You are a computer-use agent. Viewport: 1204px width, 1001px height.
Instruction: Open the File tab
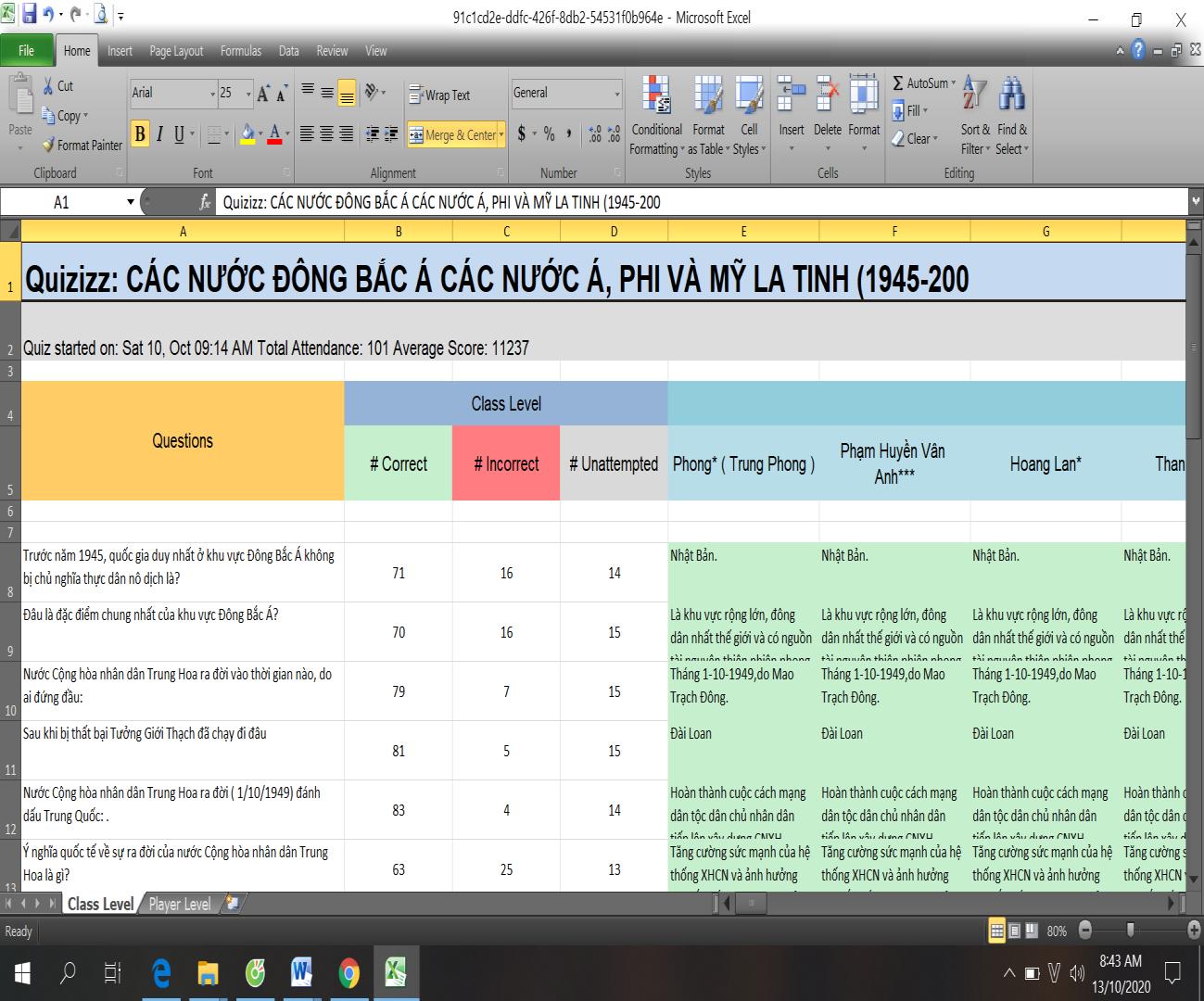pos(27,51)
